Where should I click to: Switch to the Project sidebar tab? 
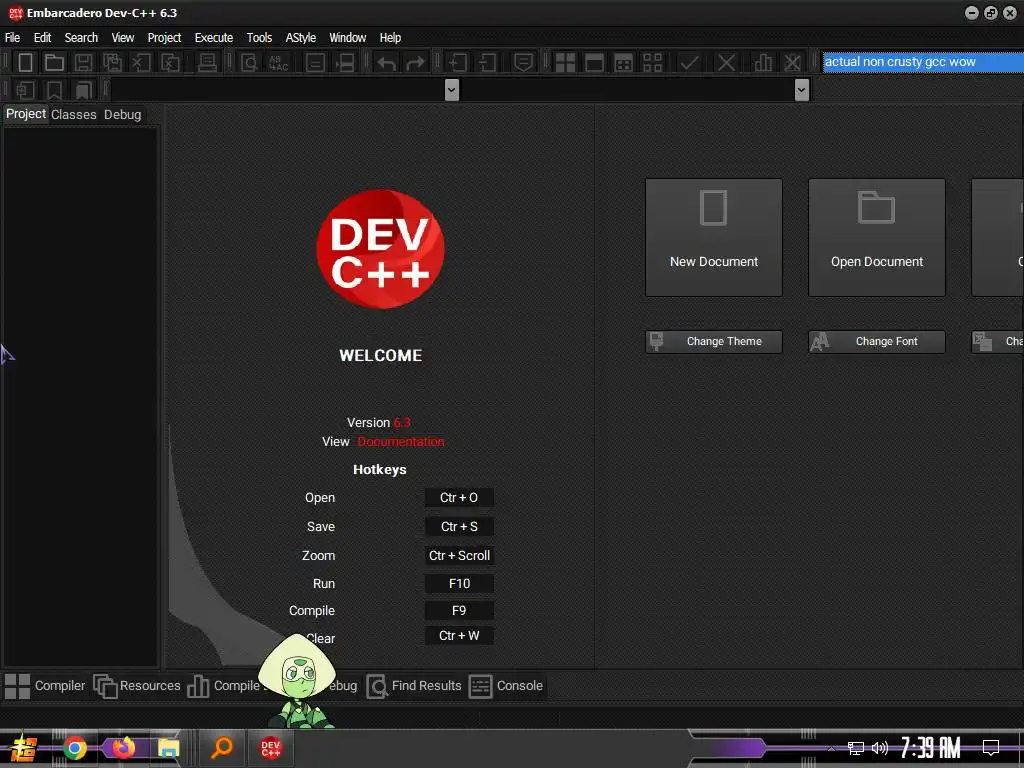click(x=25, y=114)
